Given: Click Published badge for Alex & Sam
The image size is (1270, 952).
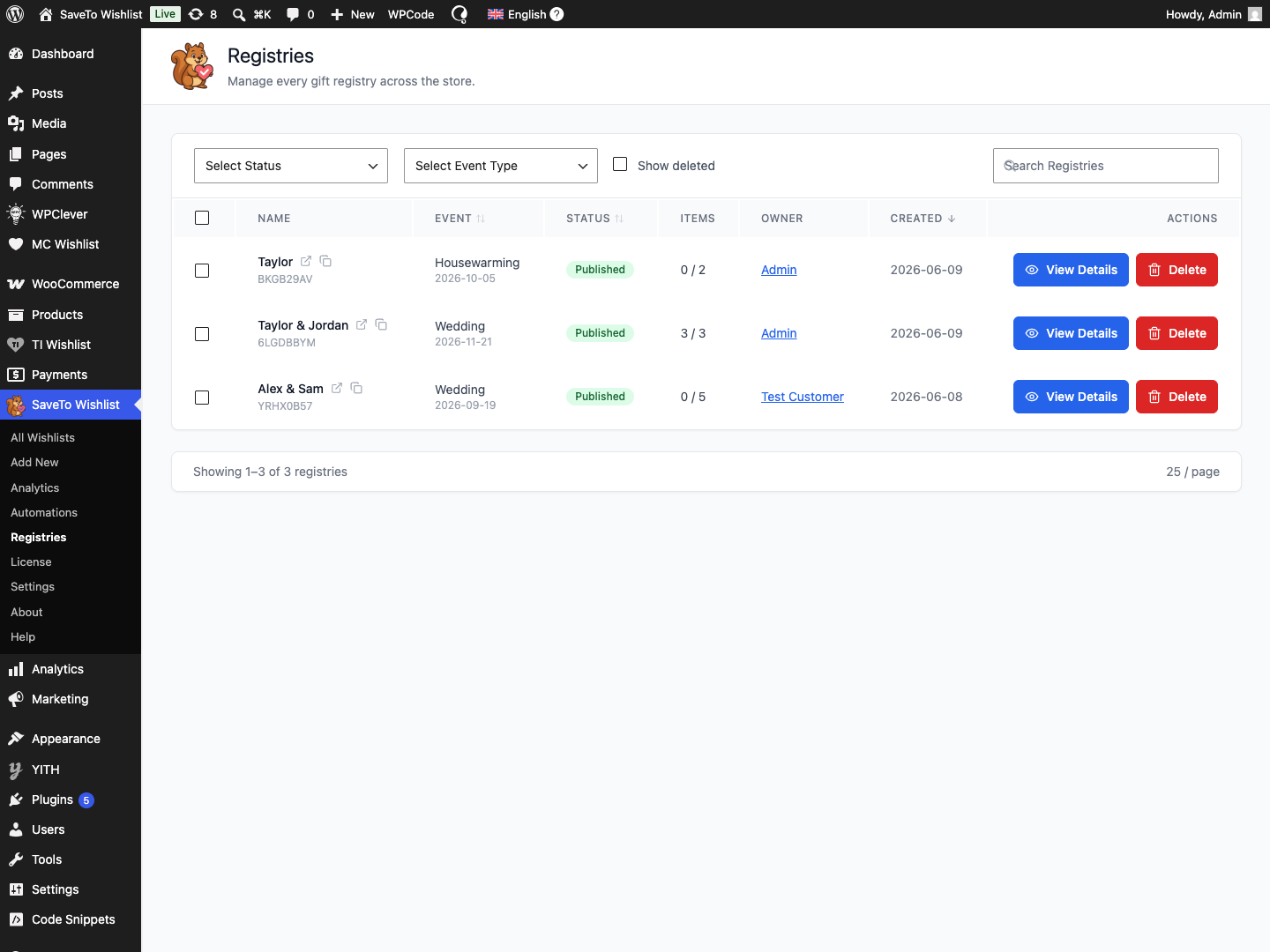Looking at the screenshot, I should tap(600, 397).
